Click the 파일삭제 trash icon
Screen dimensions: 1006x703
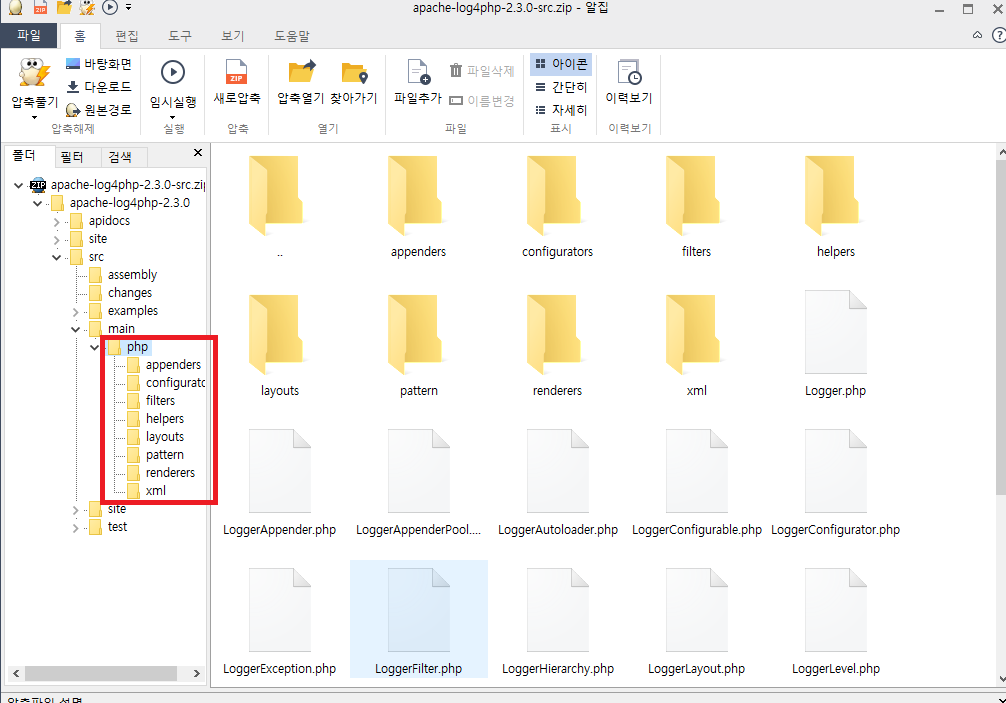click(456, 70)
